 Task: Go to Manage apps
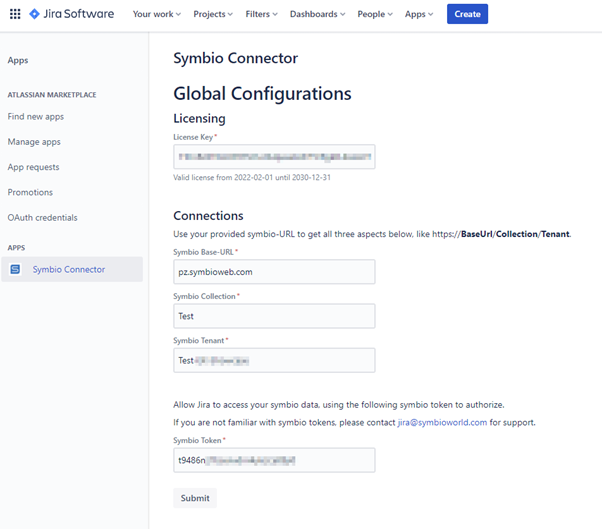34,142
